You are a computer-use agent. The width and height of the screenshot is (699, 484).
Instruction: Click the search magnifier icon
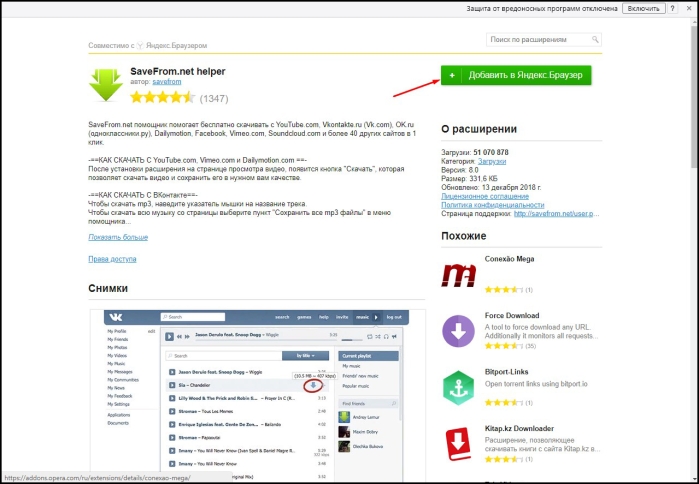tap(595, 40)
